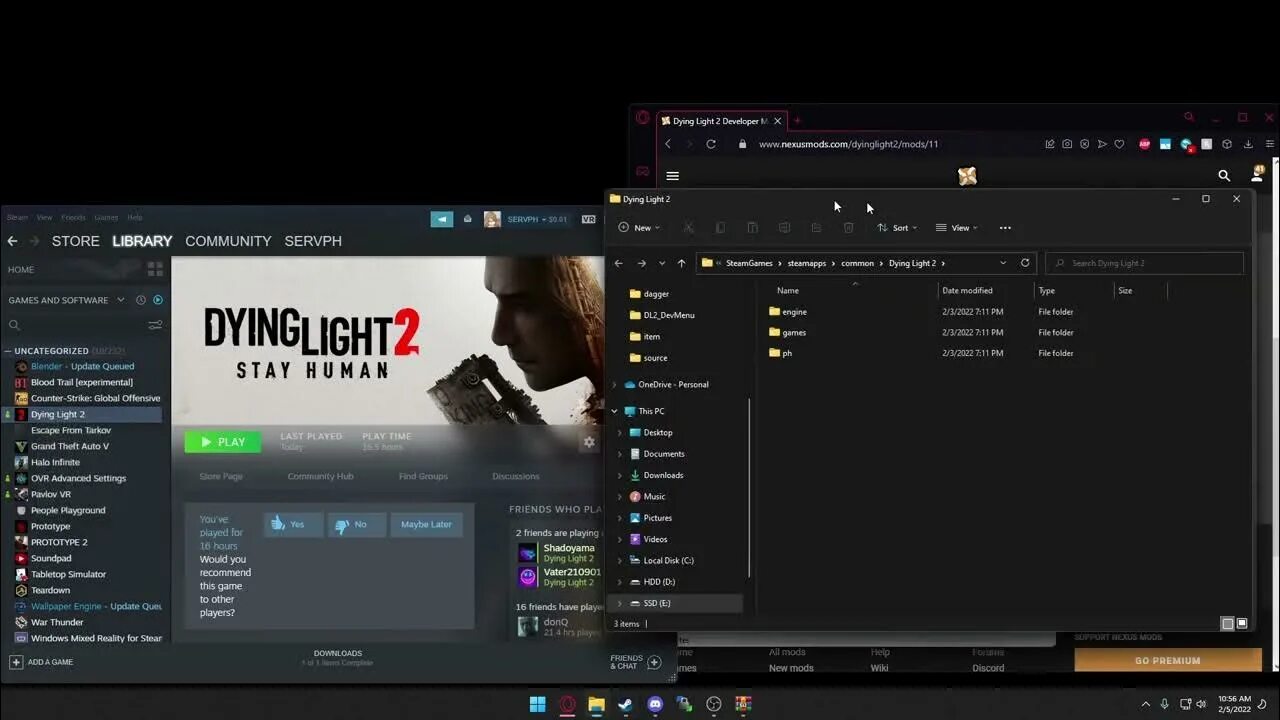Select the engine folder in File Explorer
The image size is (1280, 720).
coord(795,312)
